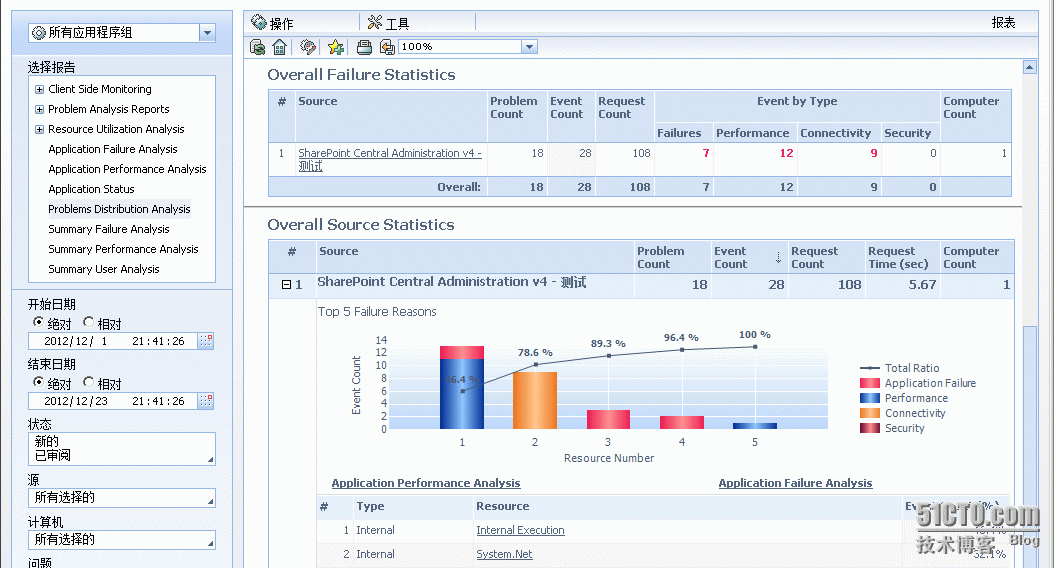Click the red Performance count 12
The height and width of the screenshot is (568, 1054).
coord(786,153)
